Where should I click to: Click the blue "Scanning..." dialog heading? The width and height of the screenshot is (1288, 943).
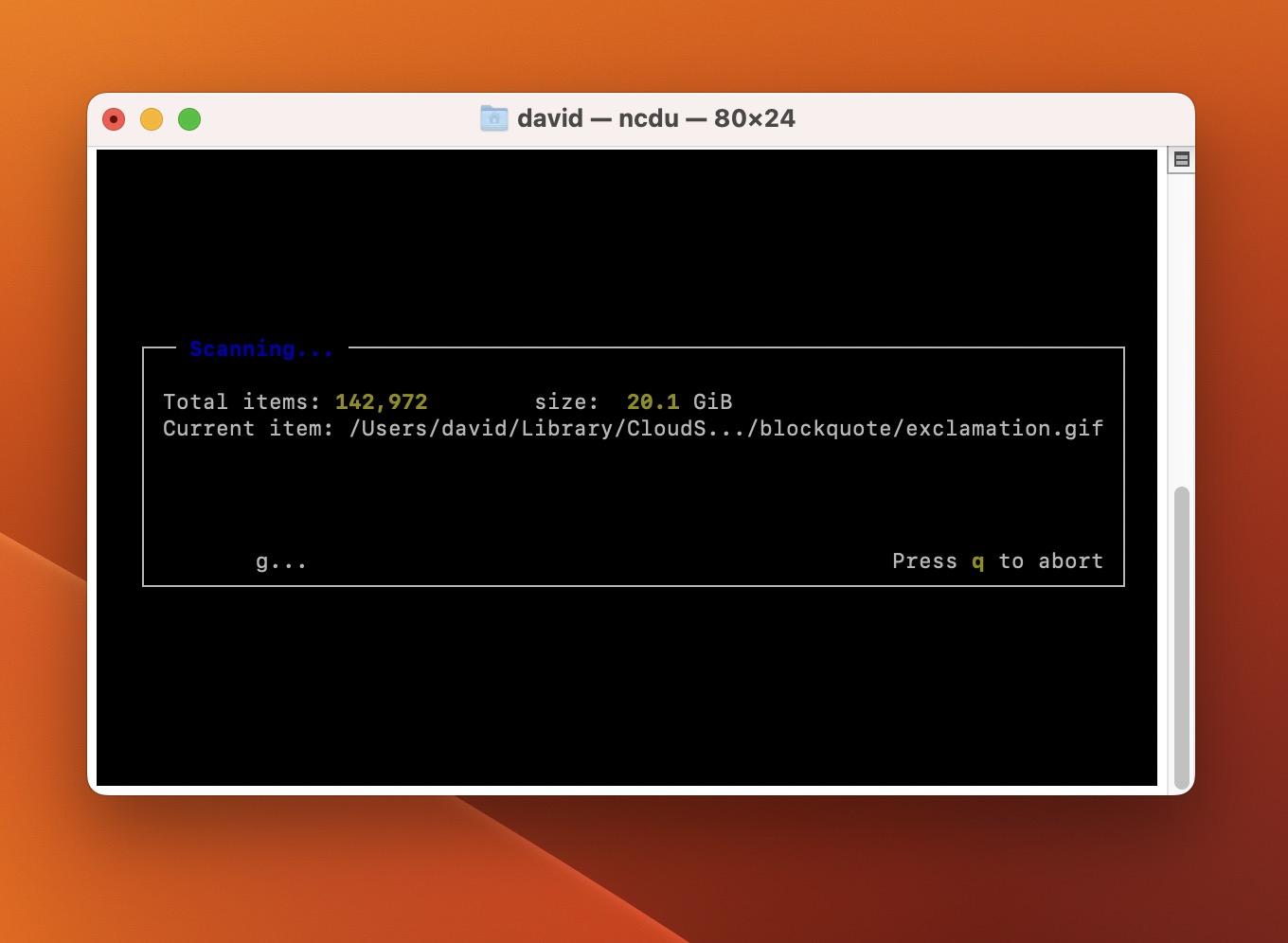pos(261,348)
